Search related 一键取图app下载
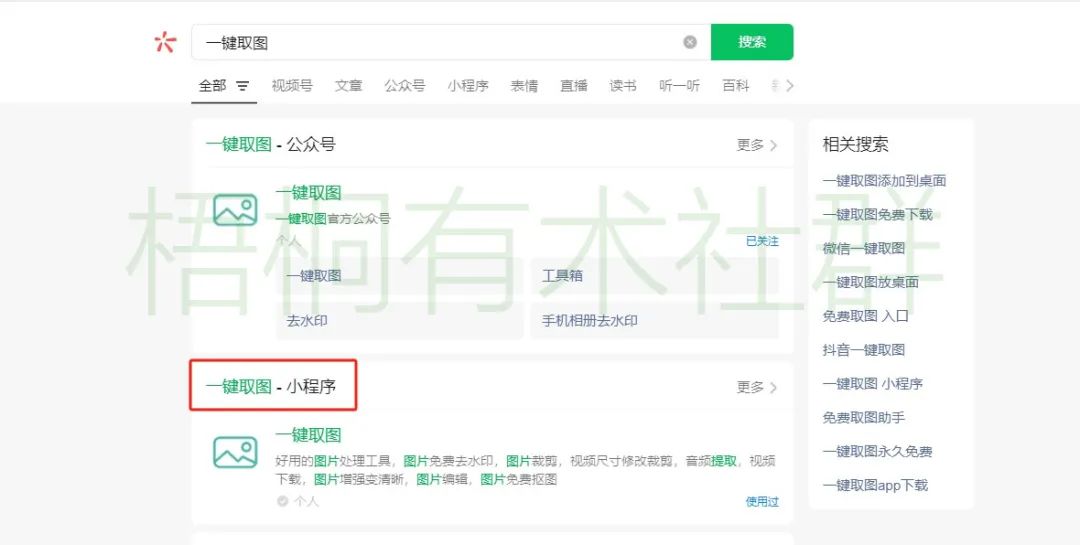 point(875,485)
